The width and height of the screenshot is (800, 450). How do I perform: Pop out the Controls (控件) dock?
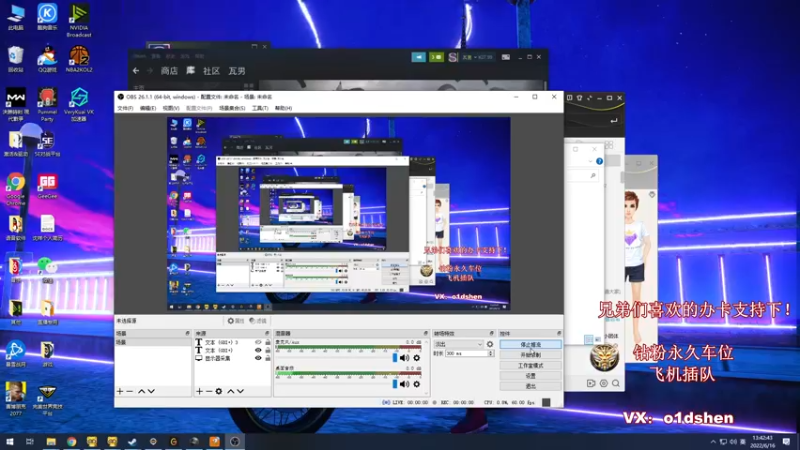click(x=559, y=333)
